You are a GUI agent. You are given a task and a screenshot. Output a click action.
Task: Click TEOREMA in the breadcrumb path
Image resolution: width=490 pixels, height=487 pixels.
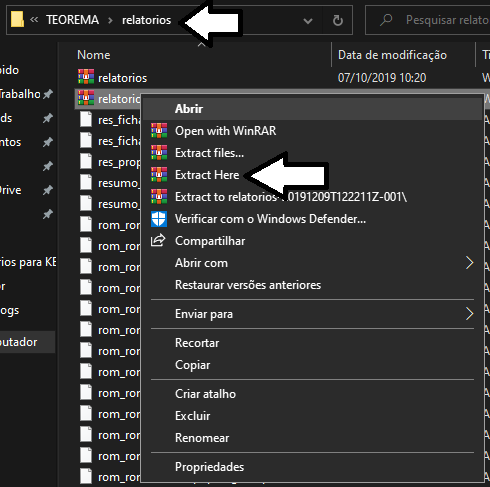click(x=72, y=20)
